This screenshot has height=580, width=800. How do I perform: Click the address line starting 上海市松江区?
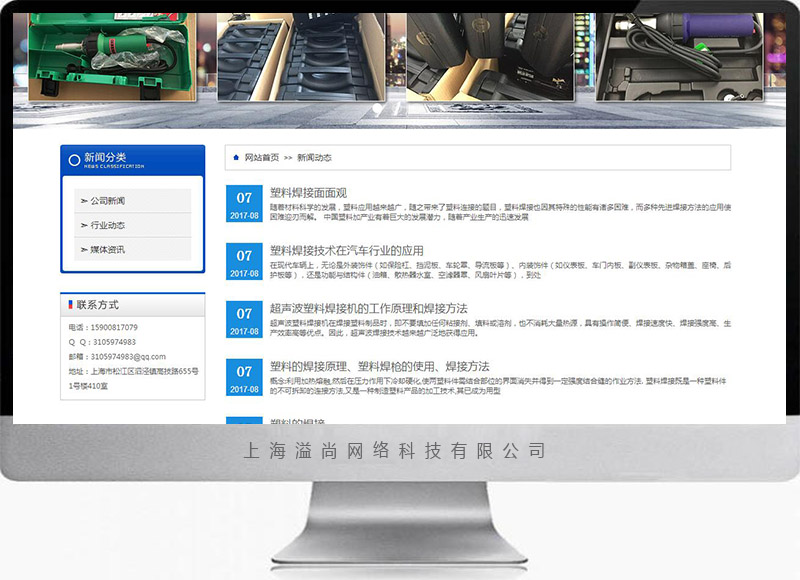coord(134,379)
